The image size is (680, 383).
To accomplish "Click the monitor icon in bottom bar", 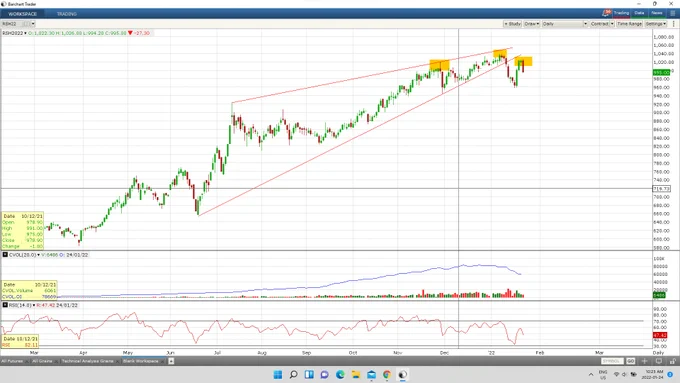I will point(659,361).
